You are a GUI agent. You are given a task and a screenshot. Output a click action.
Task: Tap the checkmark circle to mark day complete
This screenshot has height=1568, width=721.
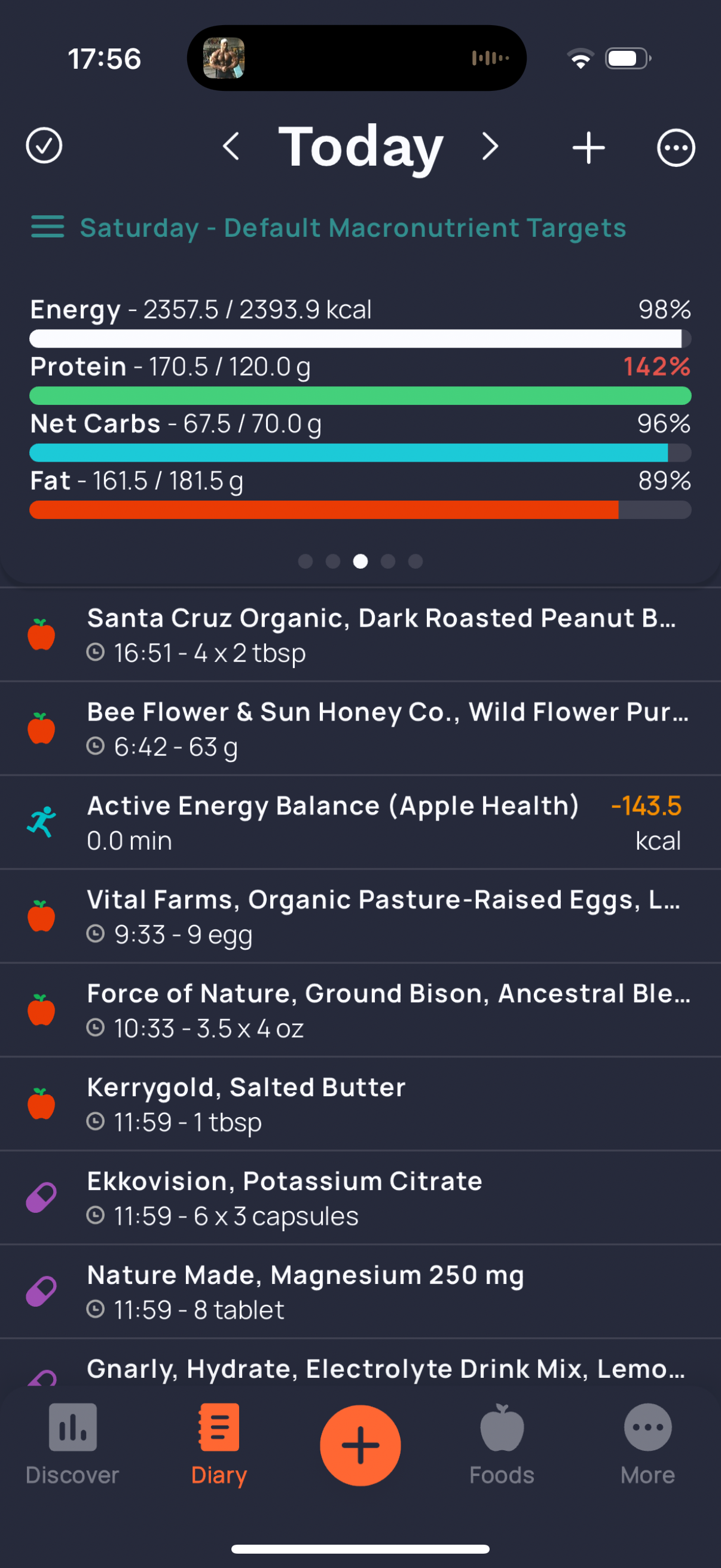44,146
